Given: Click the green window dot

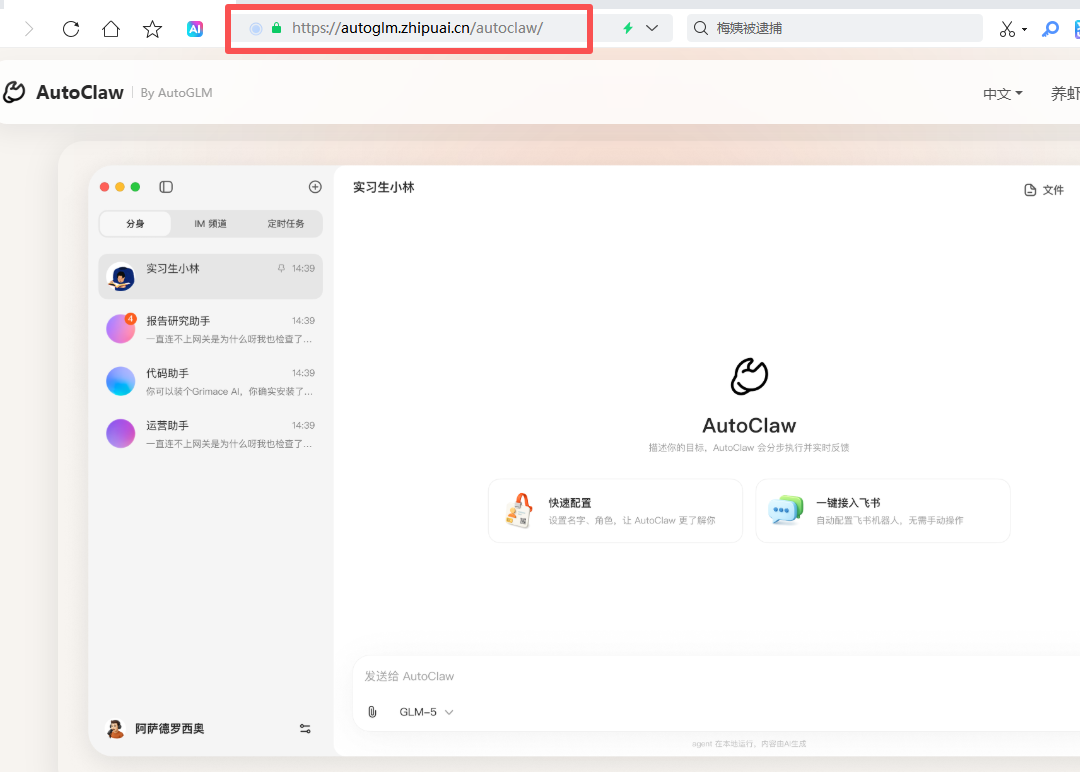Looking at the screenshot, I should 136,187.
